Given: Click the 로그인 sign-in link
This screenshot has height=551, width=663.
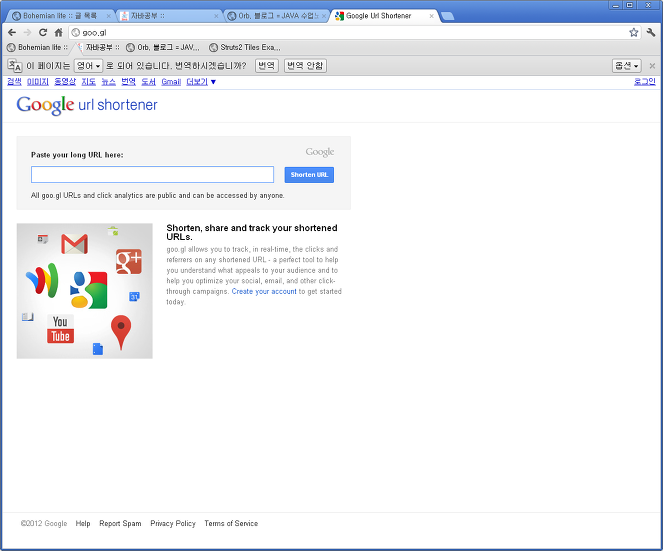Looking at the screenshot, I should click(x=645, y=82).
